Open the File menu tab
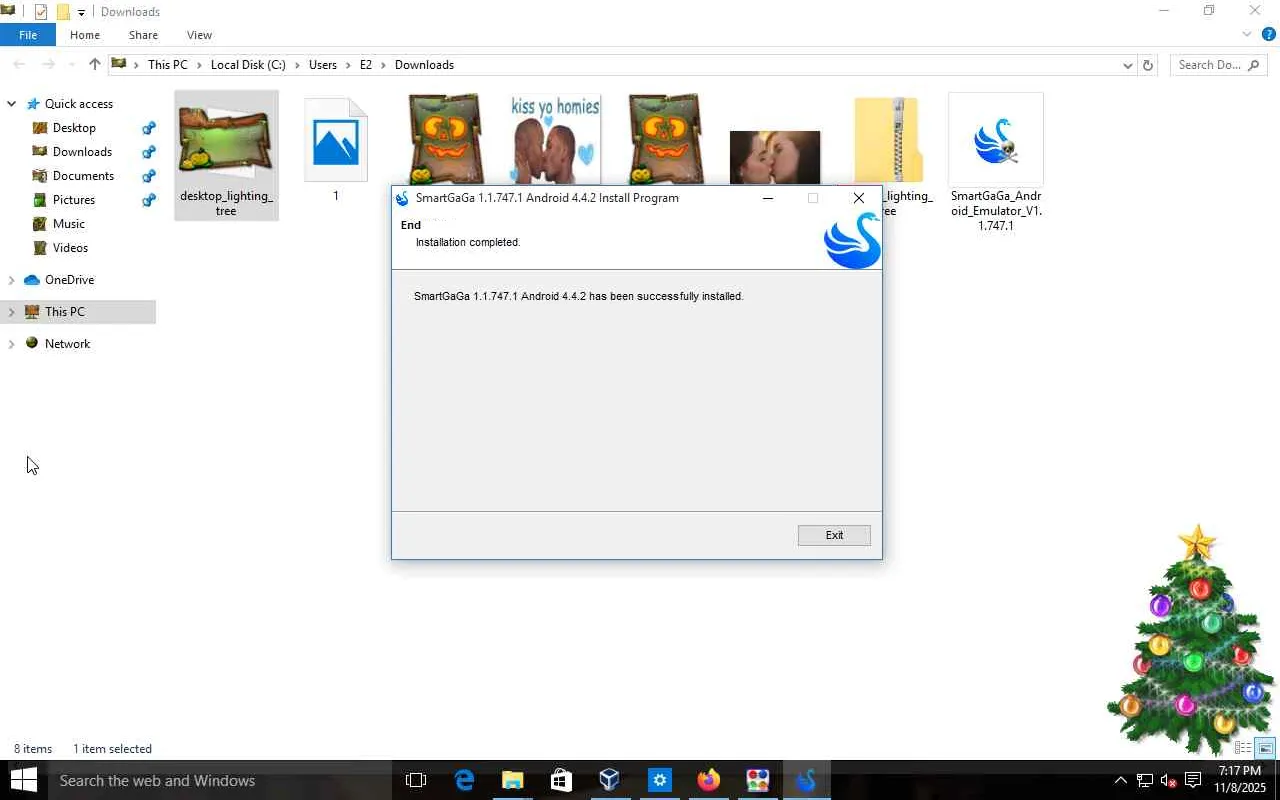This screenshot has width=1280, height=800. 28,35
